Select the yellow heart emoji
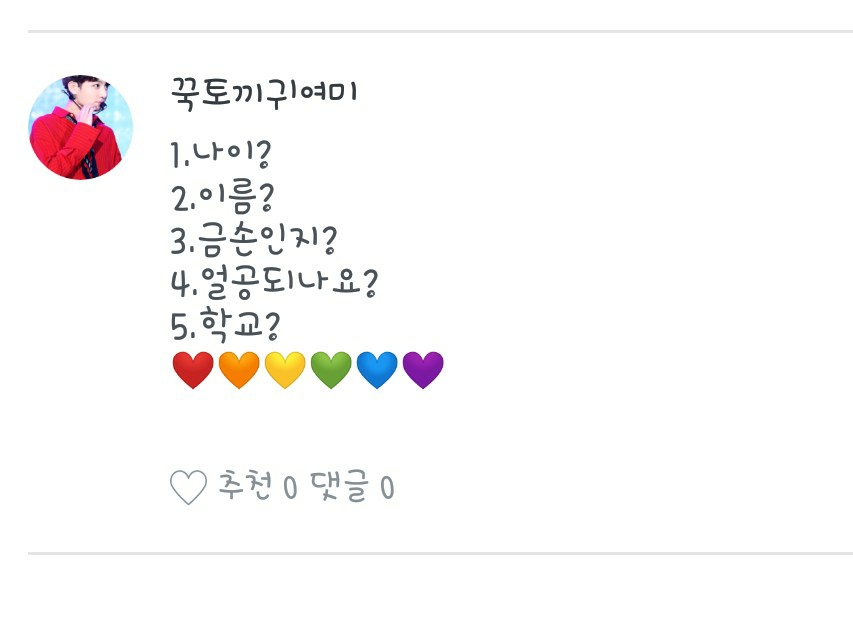The height and width of the screenshot is (639, 853). tap(285, 371)
